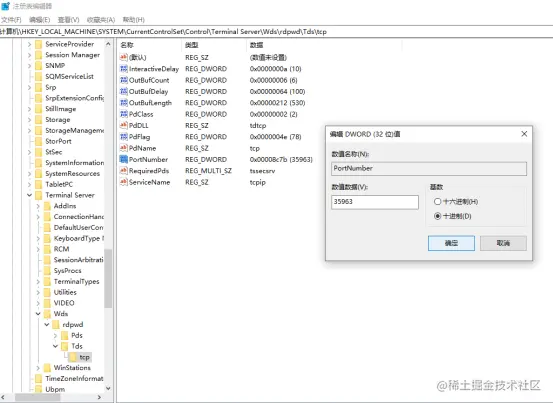
Task: Collapse the Wds tree node
Action: tap(38, 314)
